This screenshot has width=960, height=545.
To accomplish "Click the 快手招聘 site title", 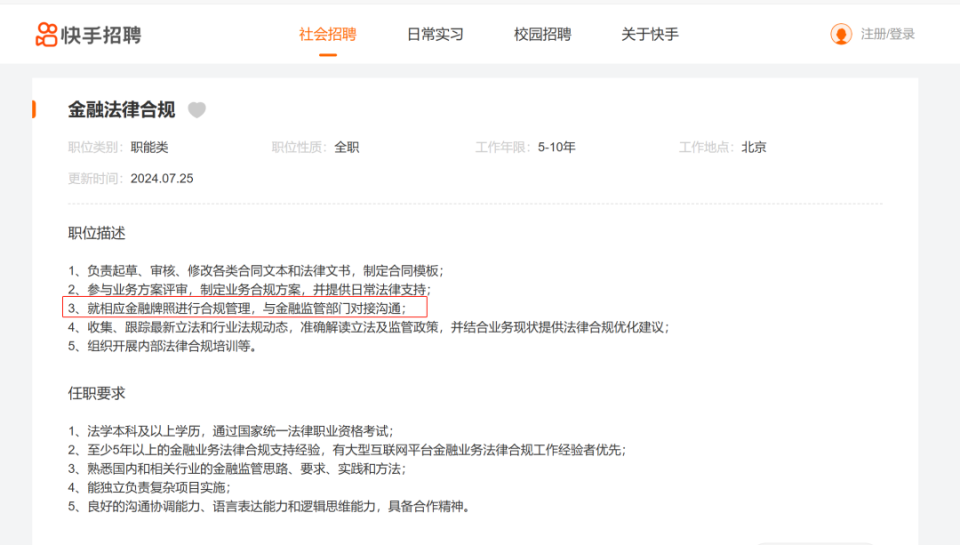I will click(x=101, y=35).
